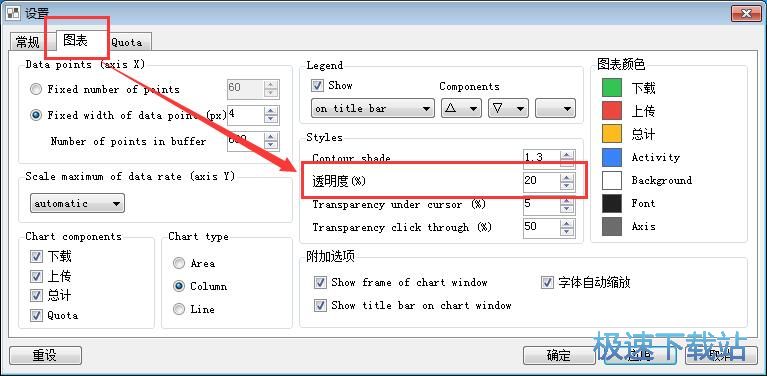Viewport: 767px width, 376px height.
Task: Expand the 'on title bar' legend dropdown
Action: pos(372,109)
